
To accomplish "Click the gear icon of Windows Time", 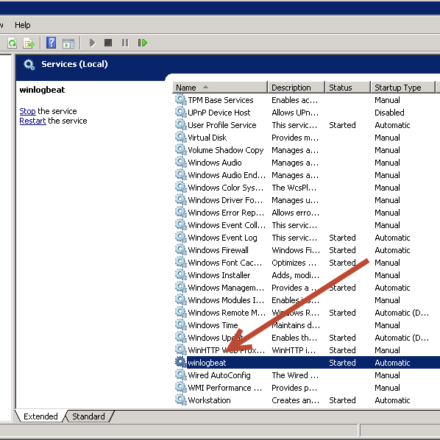I will pyautogui.click(x=181, y=325).
